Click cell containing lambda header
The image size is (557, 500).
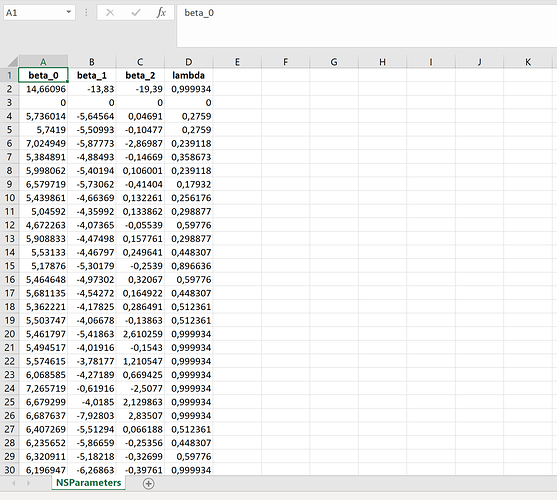(x=189, y=75)
